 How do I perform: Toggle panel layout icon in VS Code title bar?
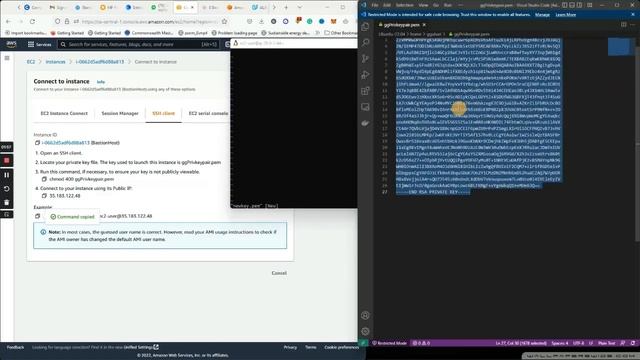(572, 5)
